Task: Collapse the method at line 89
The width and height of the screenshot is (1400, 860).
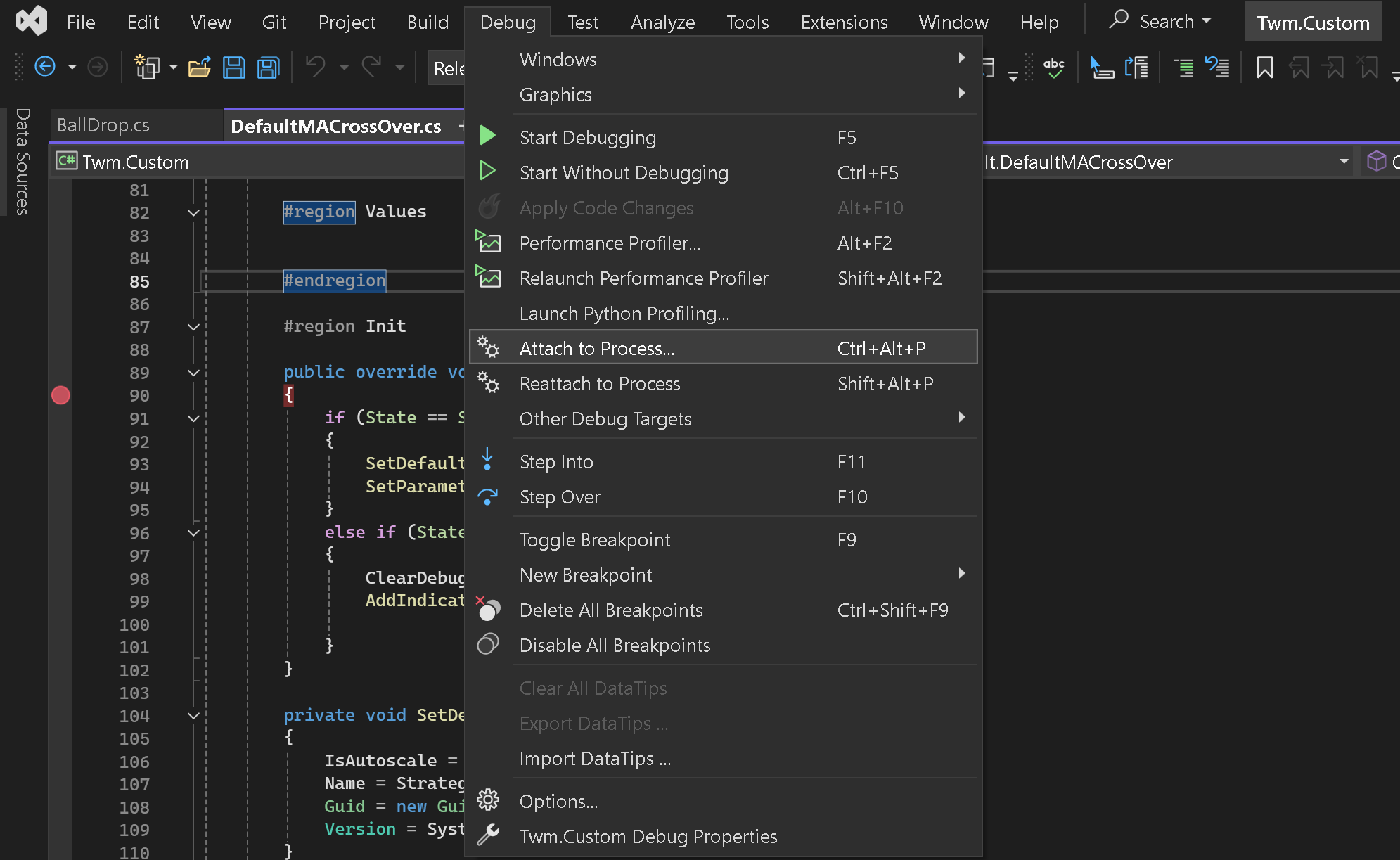Action: (x=193, y=373)
